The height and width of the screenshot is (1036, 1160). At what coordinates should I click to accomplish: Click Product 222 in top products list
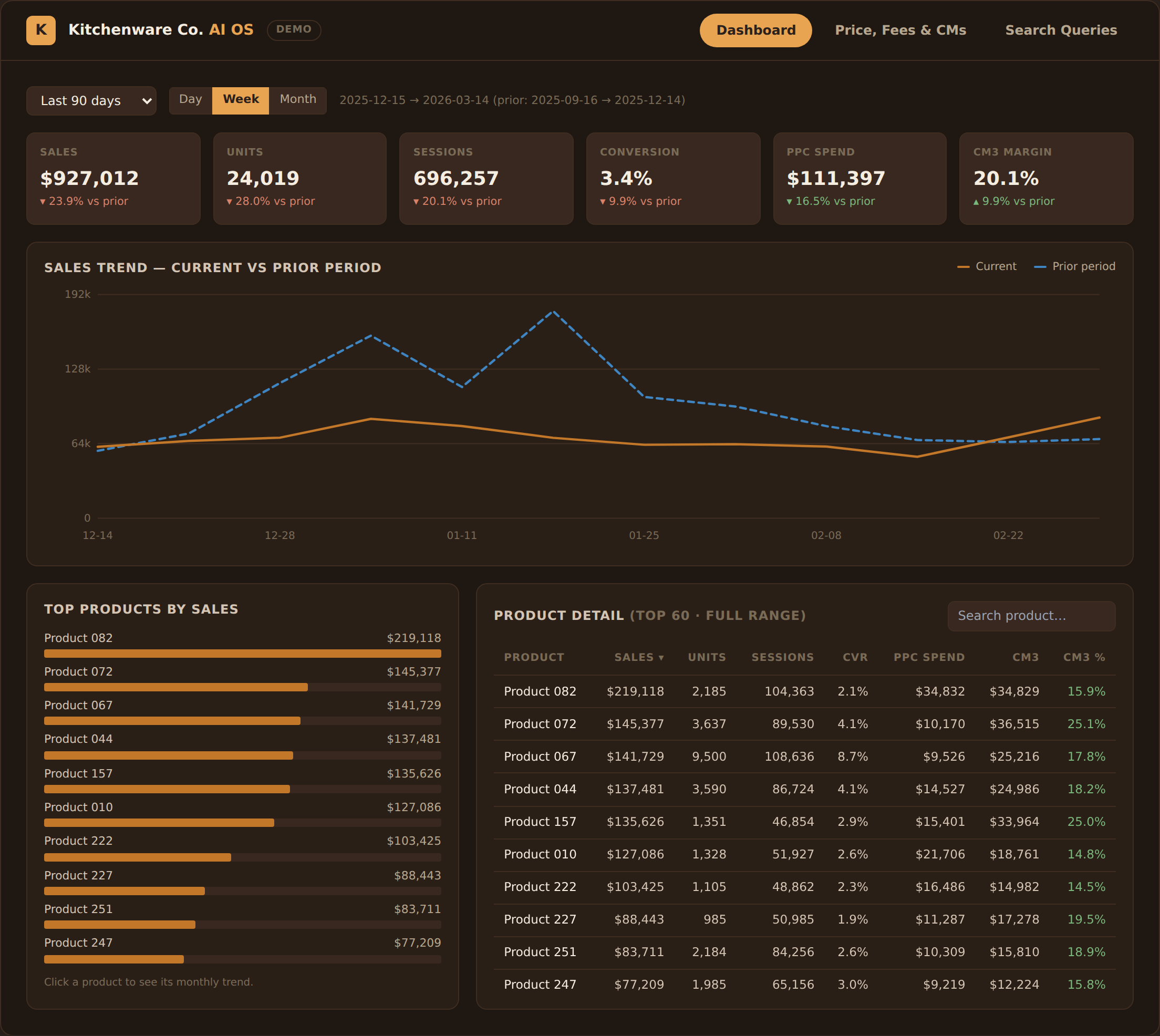tap(243, 847)
